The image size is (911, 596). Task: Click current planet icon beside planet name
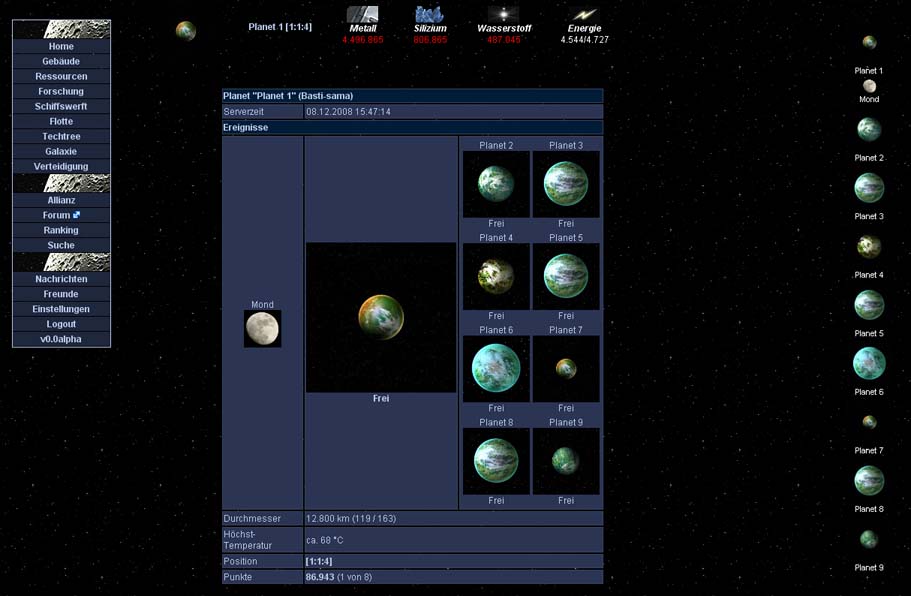click(186, 31)
